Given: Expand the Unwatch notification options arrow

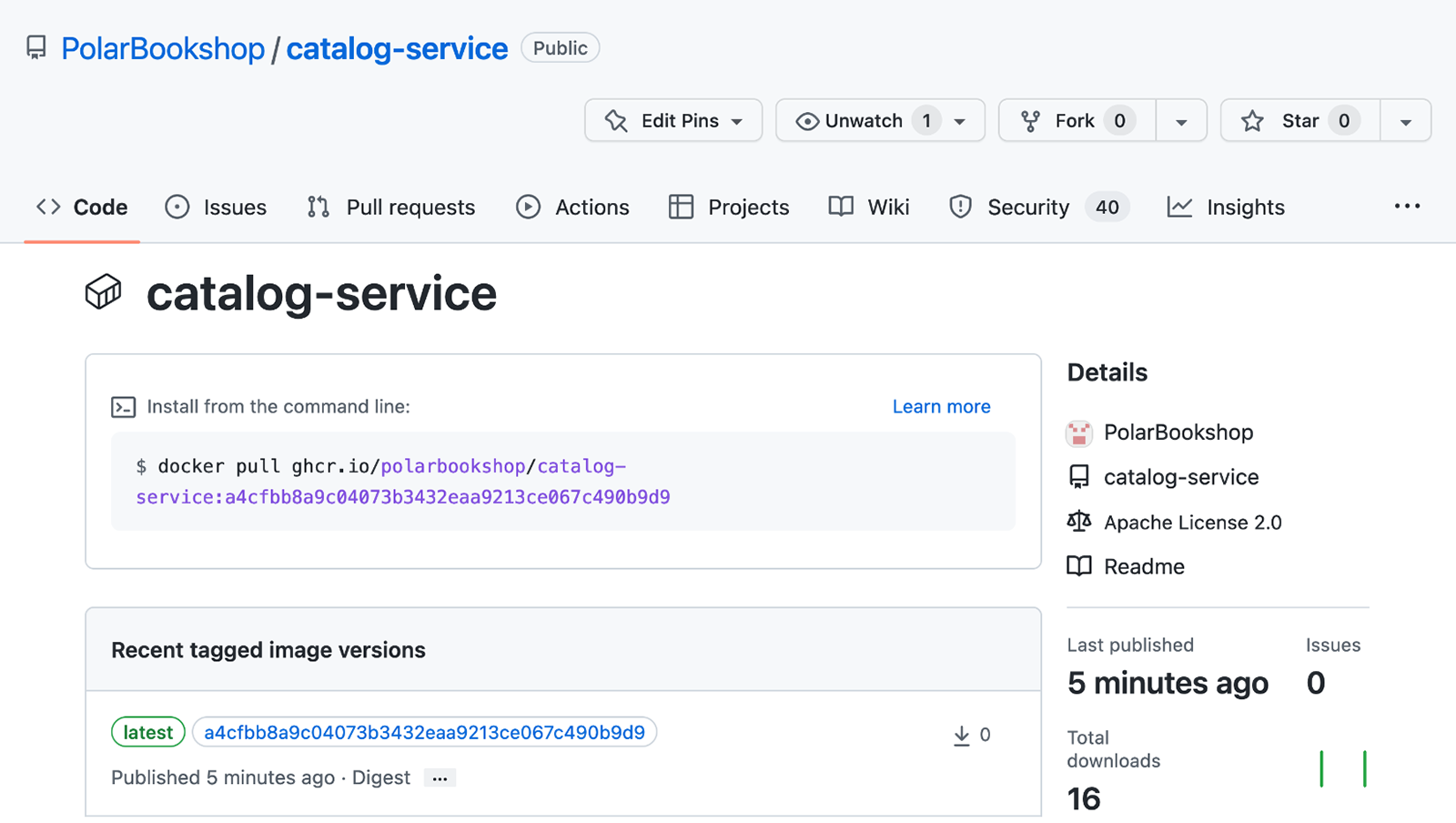Looking at the screenshot, I should tap(960, 121).
